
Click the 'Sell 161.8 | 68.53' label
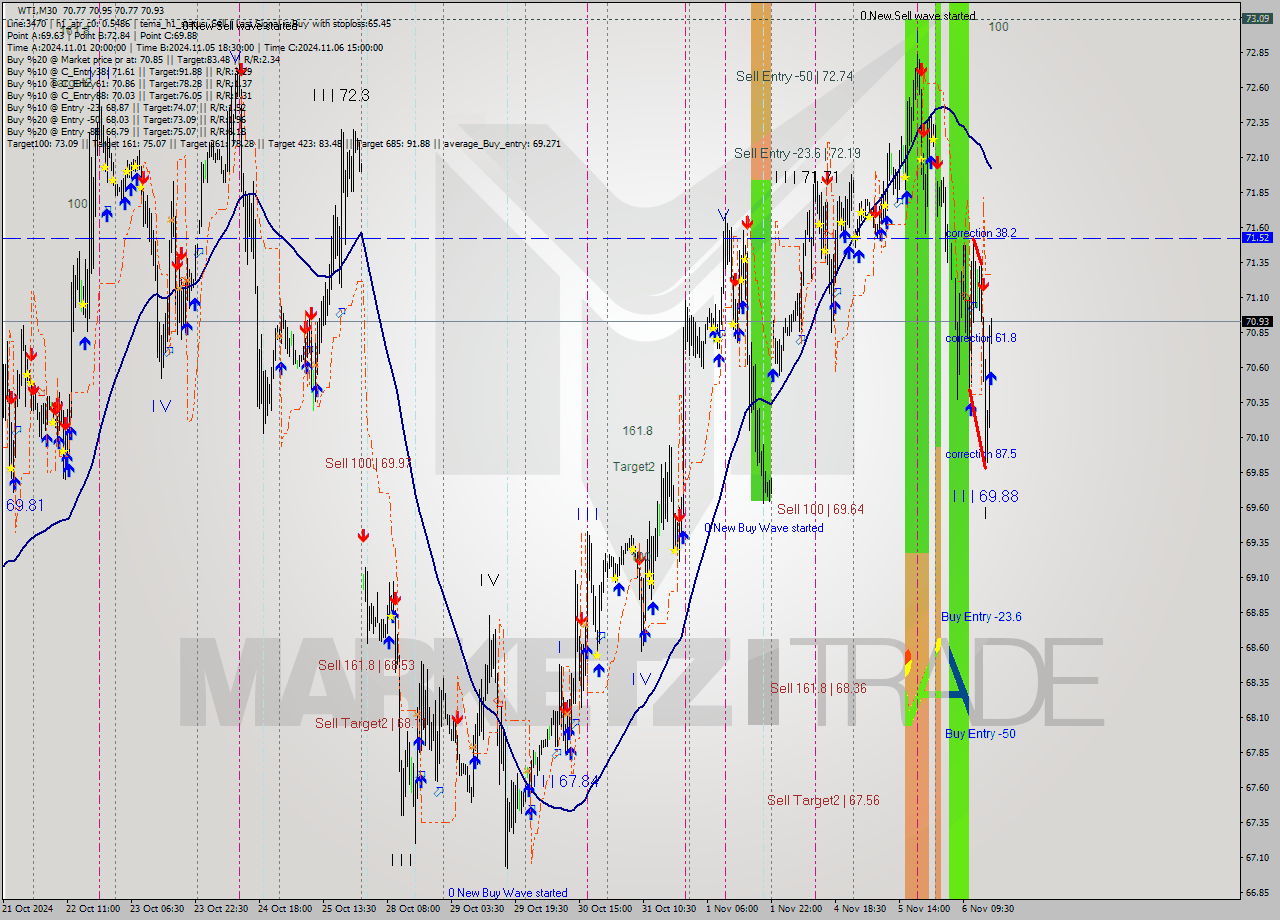click(366, 665)
